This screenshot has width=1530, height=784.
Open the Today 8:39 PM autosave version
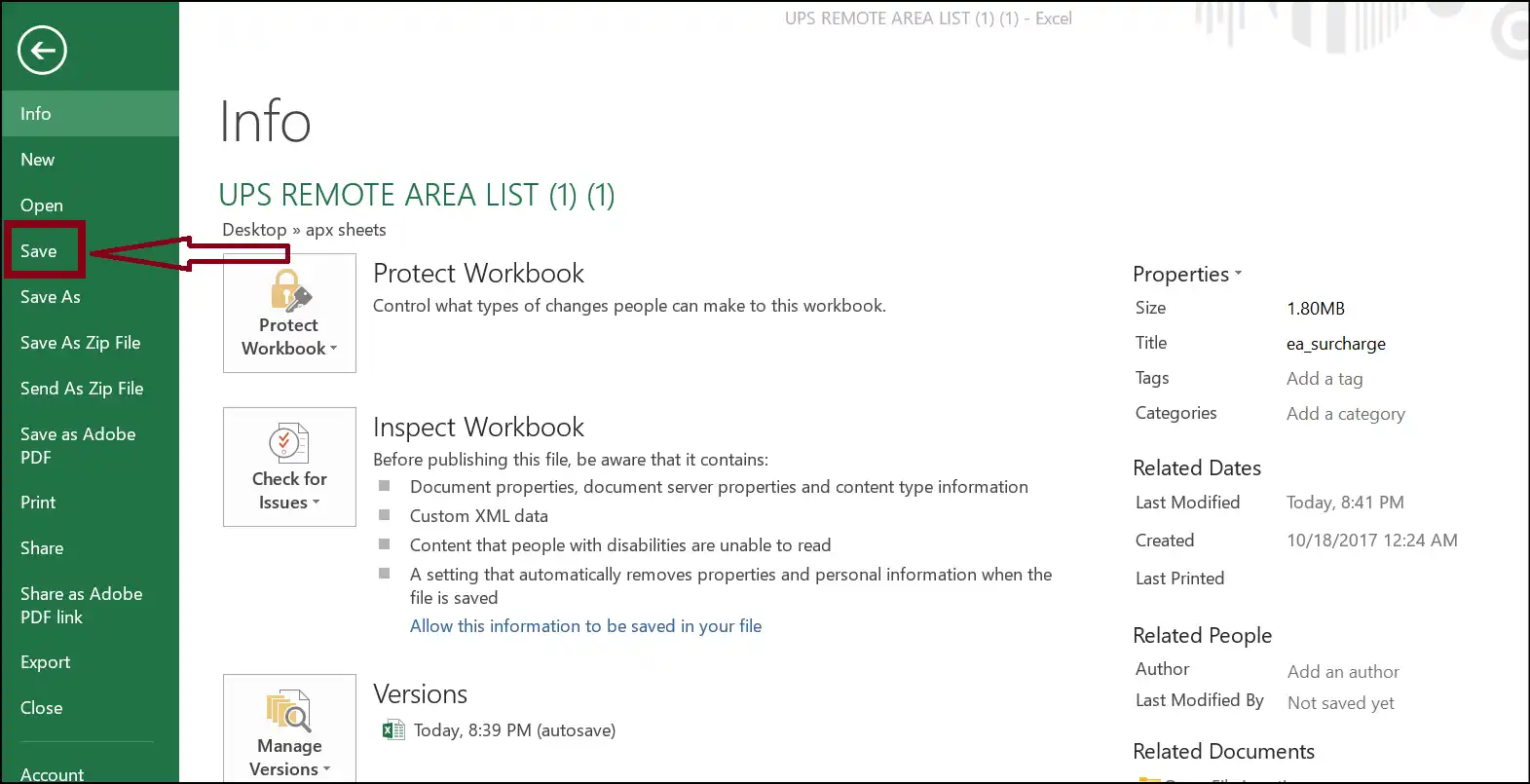pyautogui.click(x=514, y=730)
